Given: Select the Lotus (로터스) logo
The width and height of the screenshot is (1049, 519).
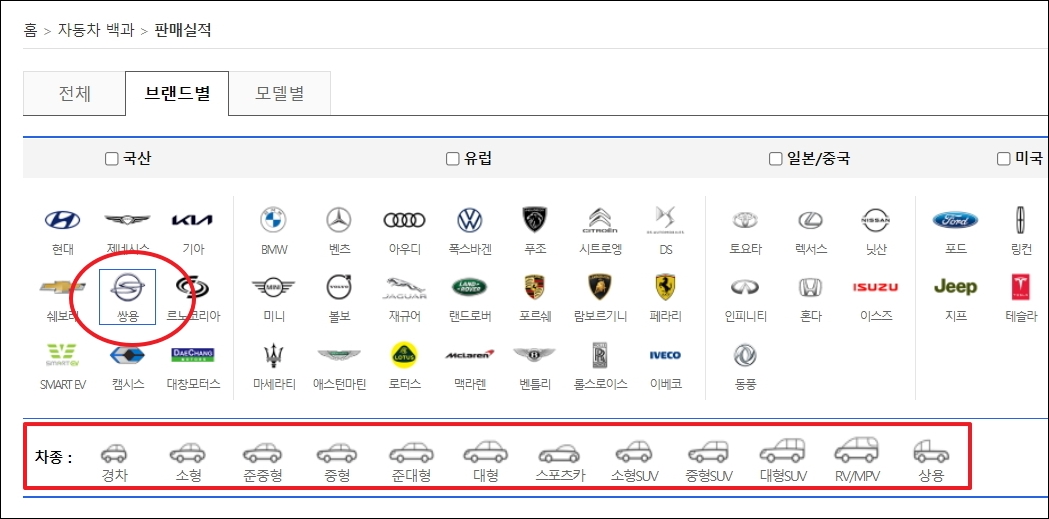Looking at the screenshot, I should pyautogui.click(x=404, y=354).
